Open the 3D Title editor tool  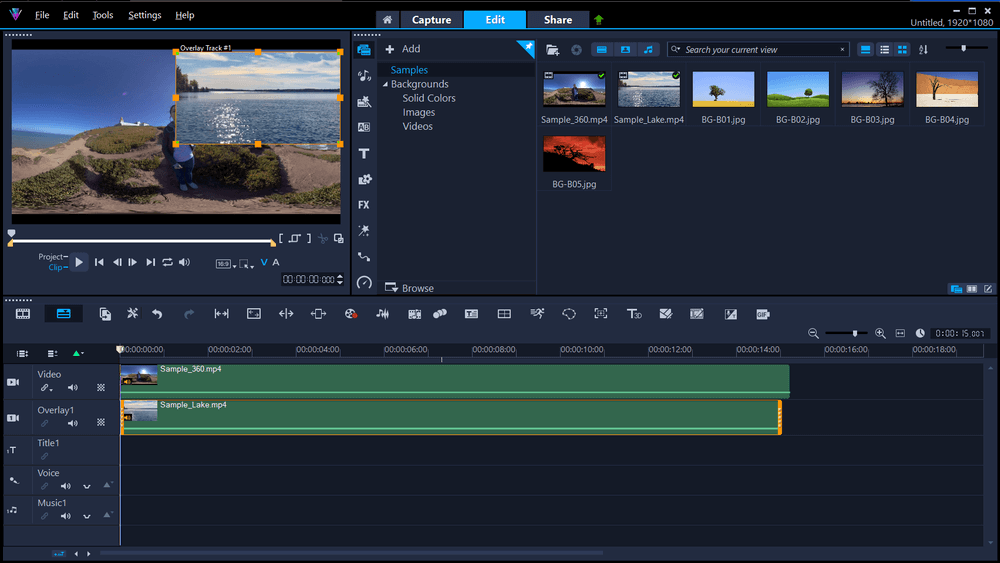634,314
